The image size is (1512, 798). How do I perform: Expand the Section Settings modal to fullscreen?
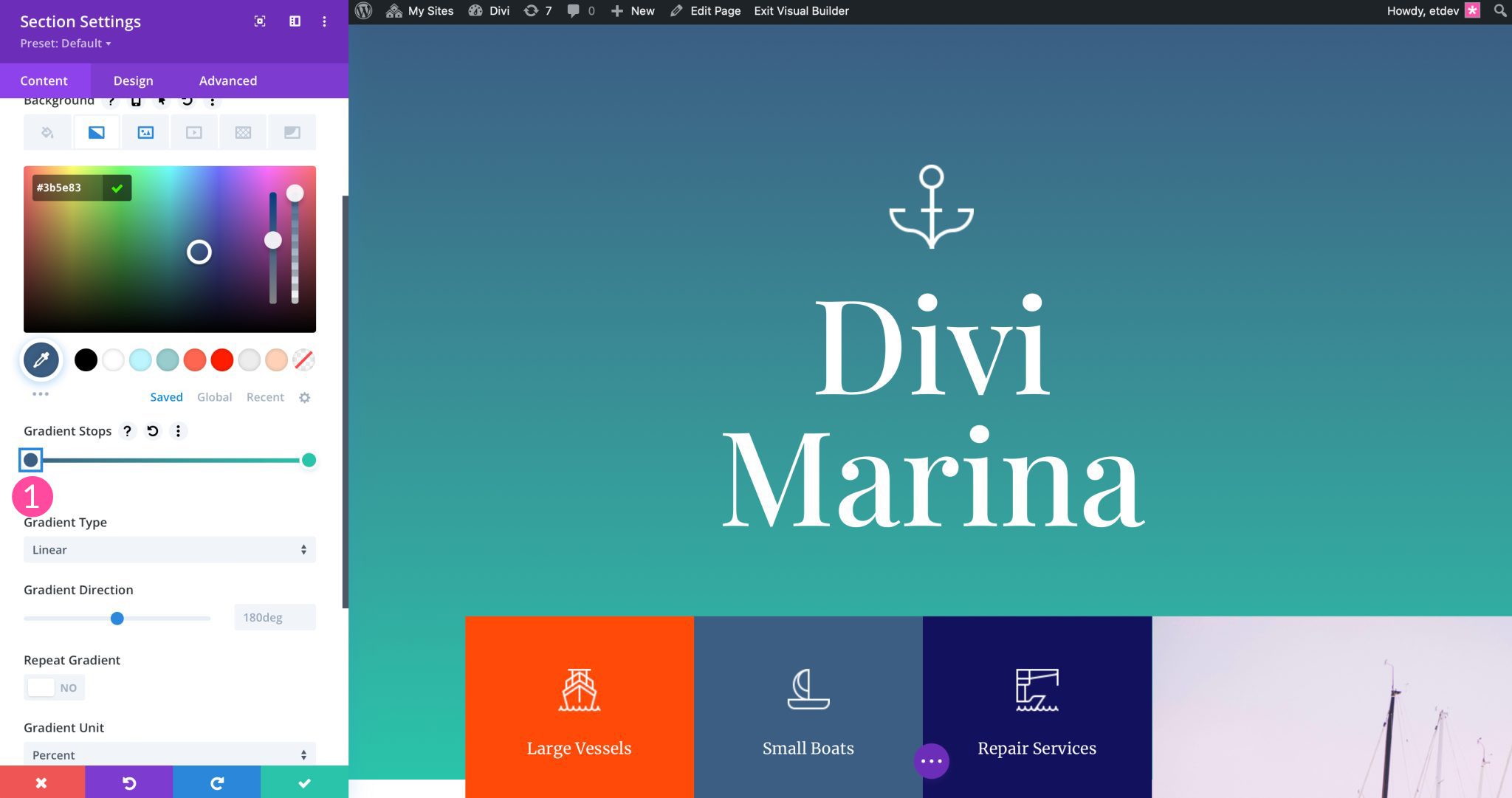click(261, 21)
